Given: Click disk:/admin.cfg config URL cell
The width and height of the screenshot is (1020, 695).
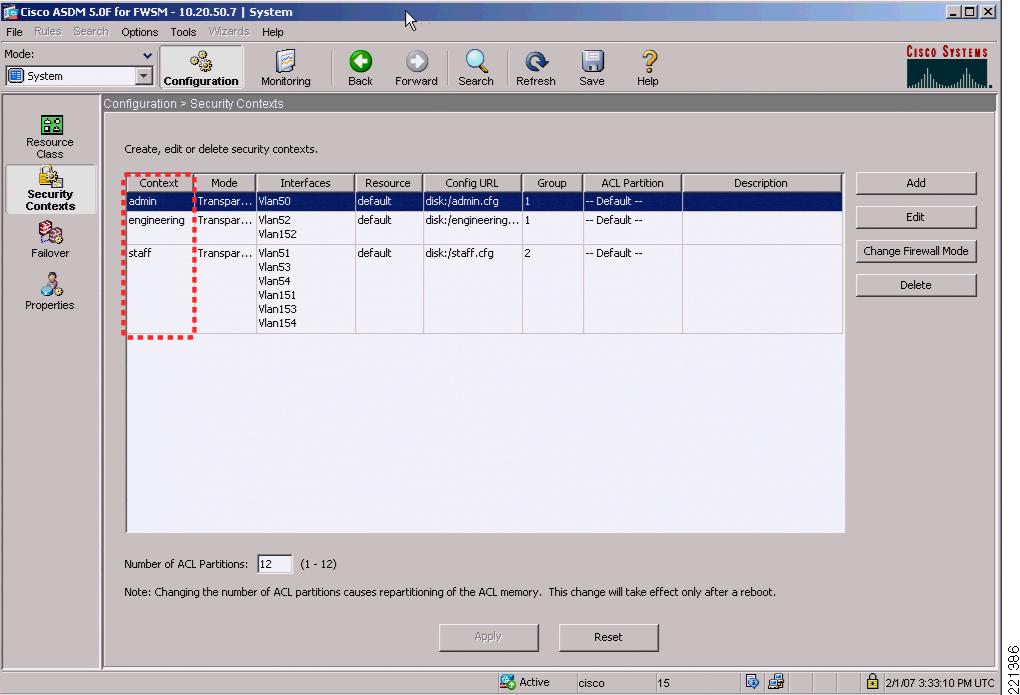Looking at the screenshot, I should click(472, 202).
